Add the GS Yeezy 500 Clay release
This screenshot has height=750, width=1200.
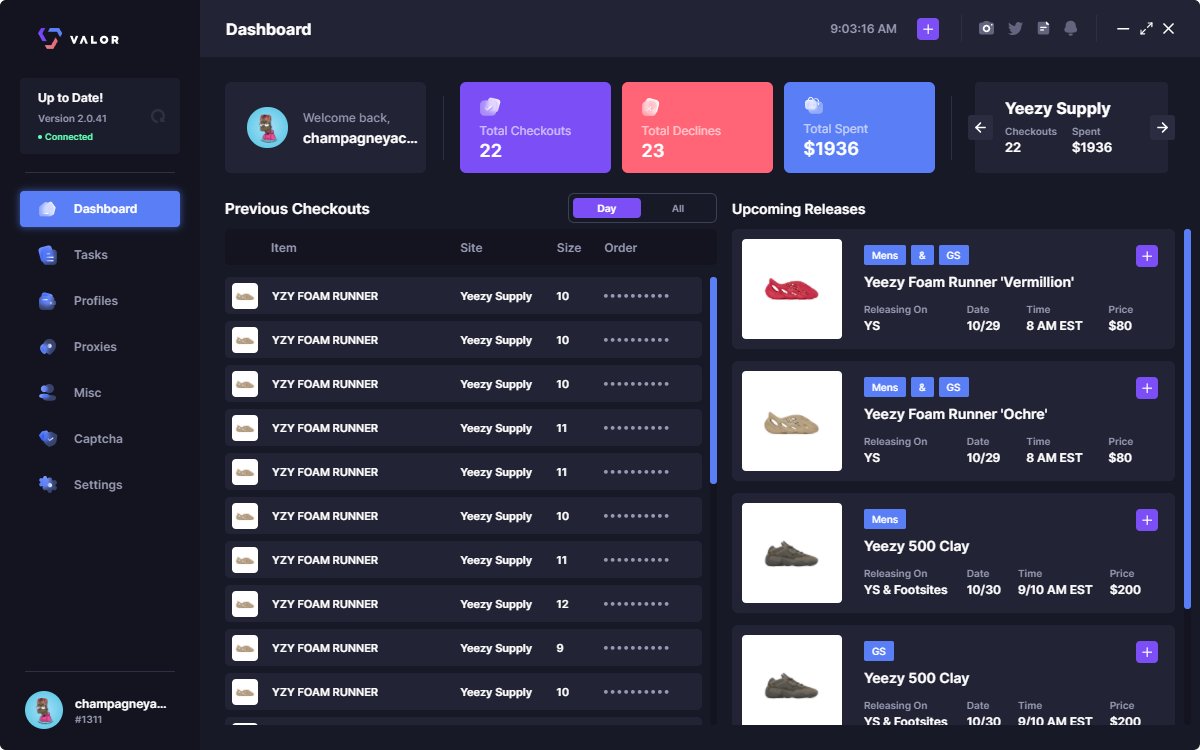pyautogui.click(x=1147, y=652)
